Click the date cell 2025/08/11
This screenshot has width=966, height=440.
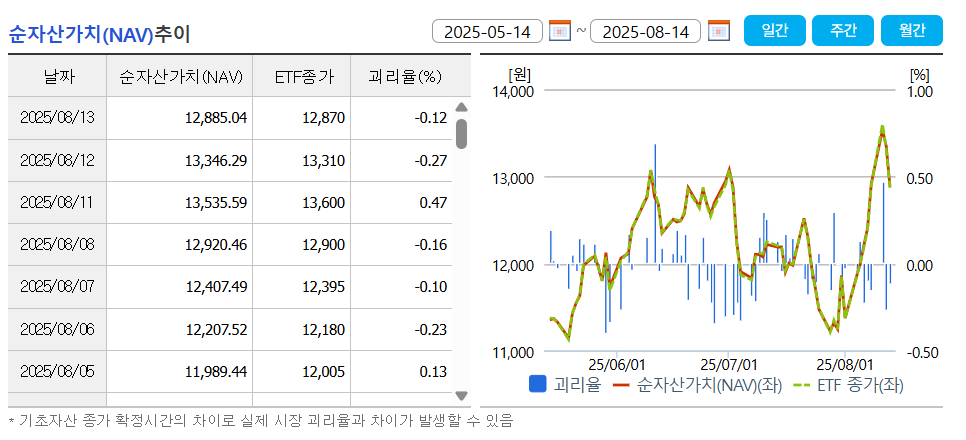click(57, 202)
